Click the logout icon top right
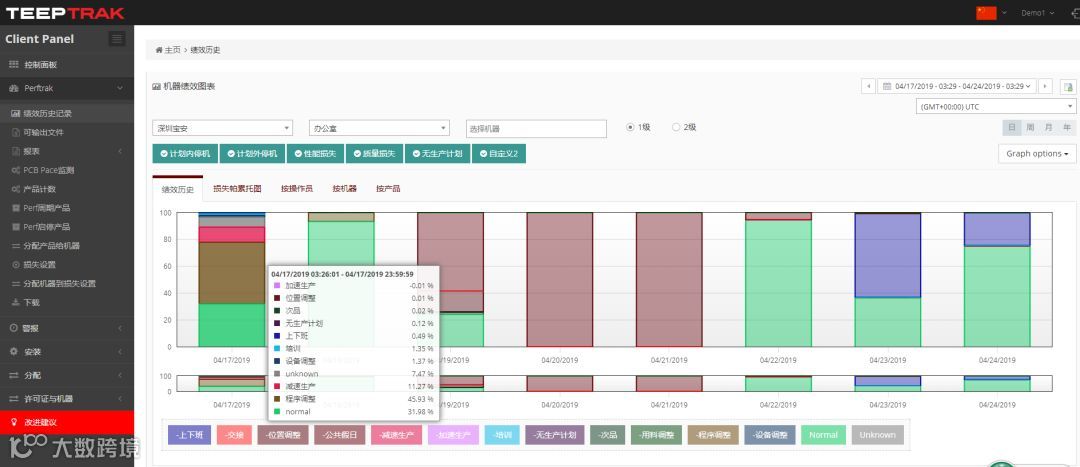This screenshot has width=1080, height=467. 1075,13
